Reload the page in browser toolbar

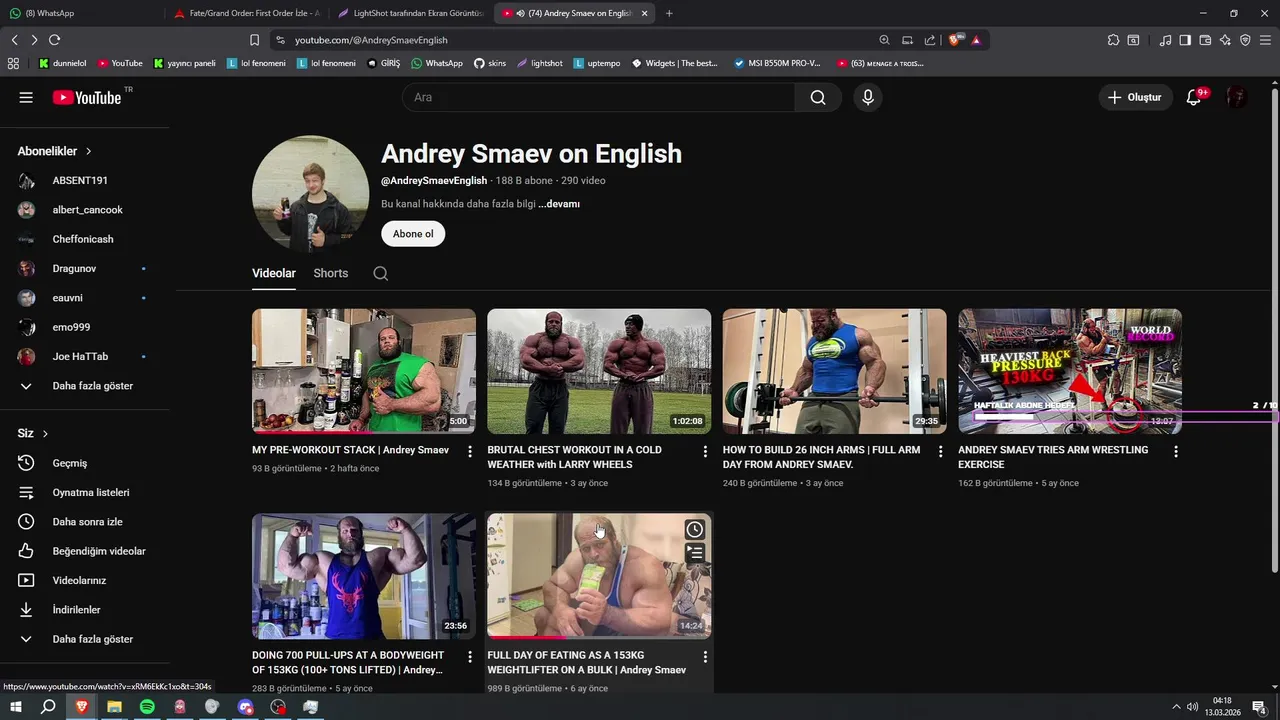[54, 40]
